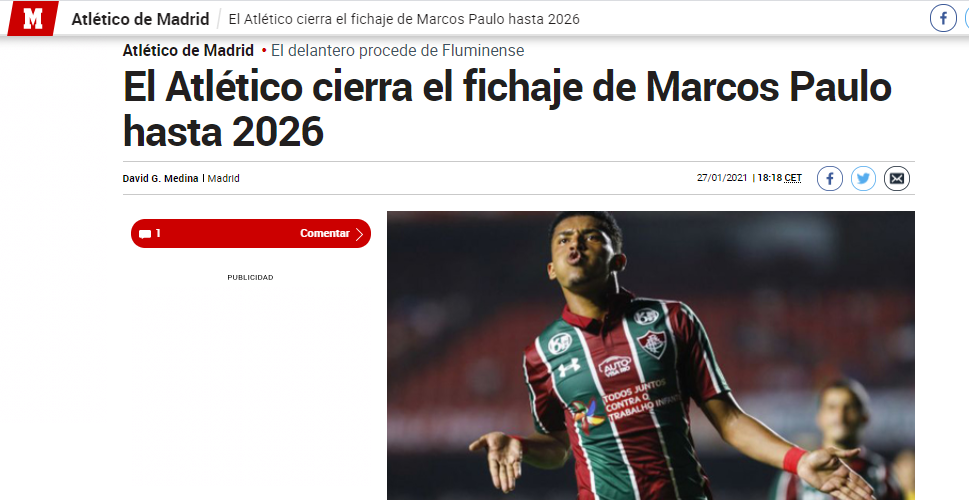
Task: Click the CET timezone abbreviation
Action: coord(793,178)
